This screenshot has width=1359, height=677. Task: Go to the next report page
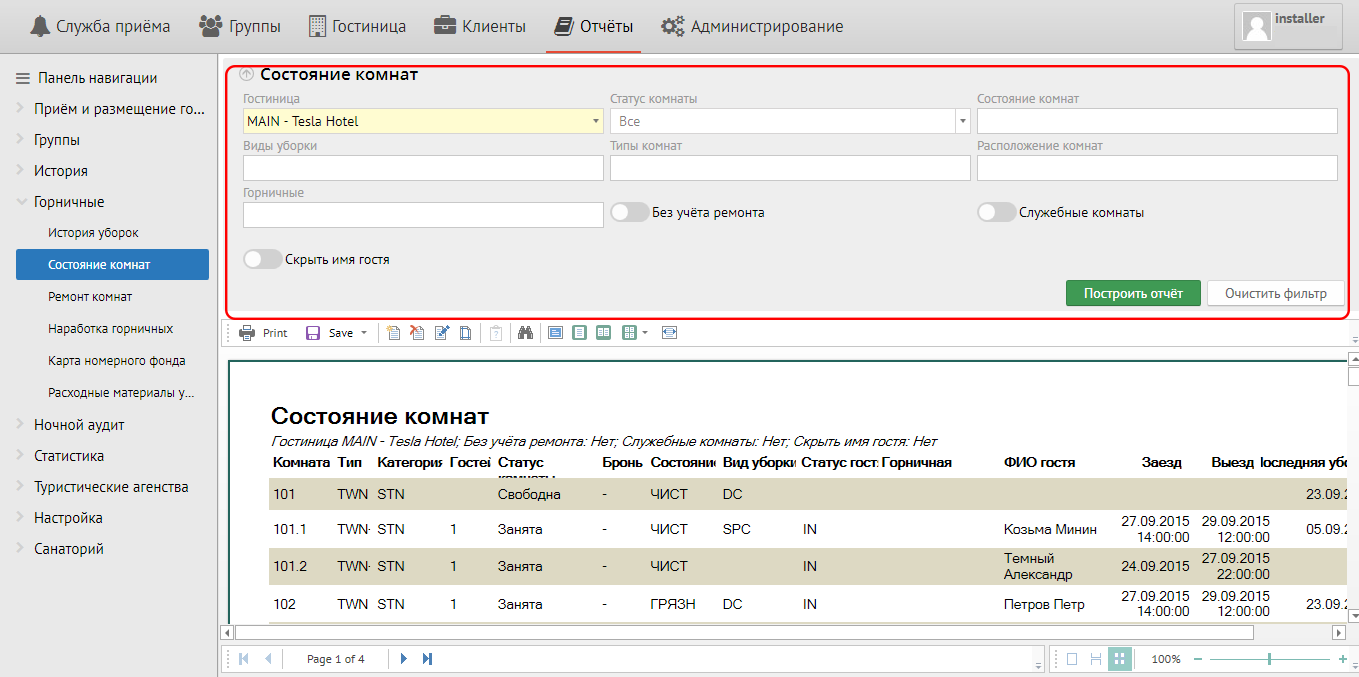404,659
